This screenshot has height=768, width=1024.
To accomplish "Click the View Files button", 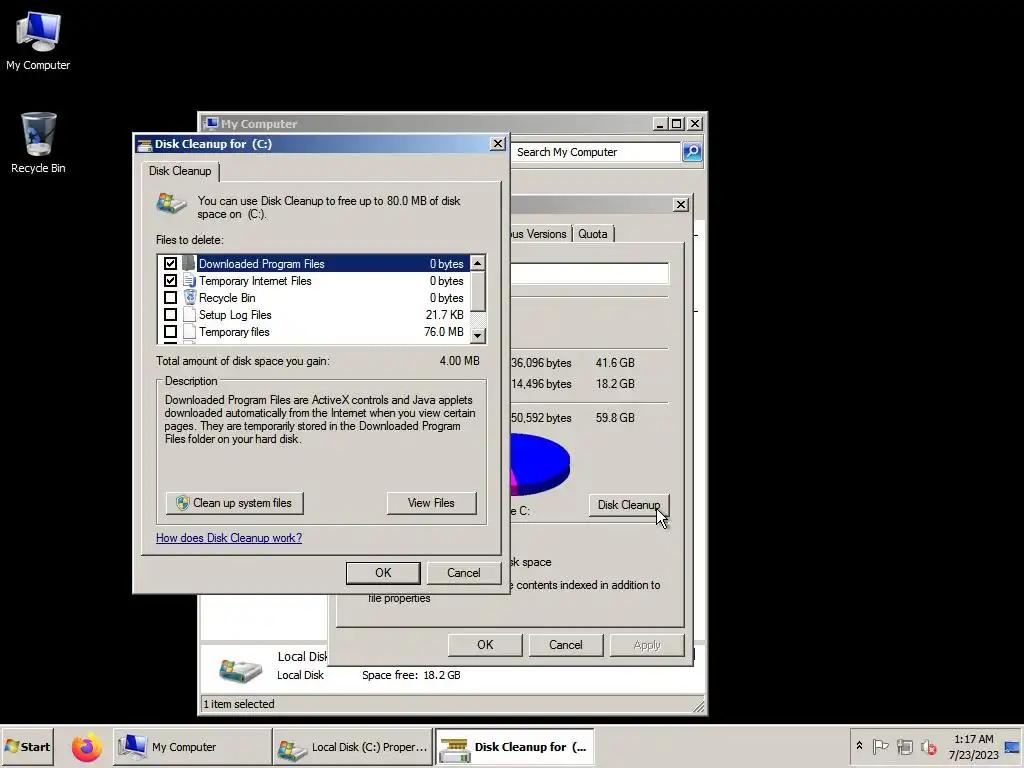I will point(431,503).
